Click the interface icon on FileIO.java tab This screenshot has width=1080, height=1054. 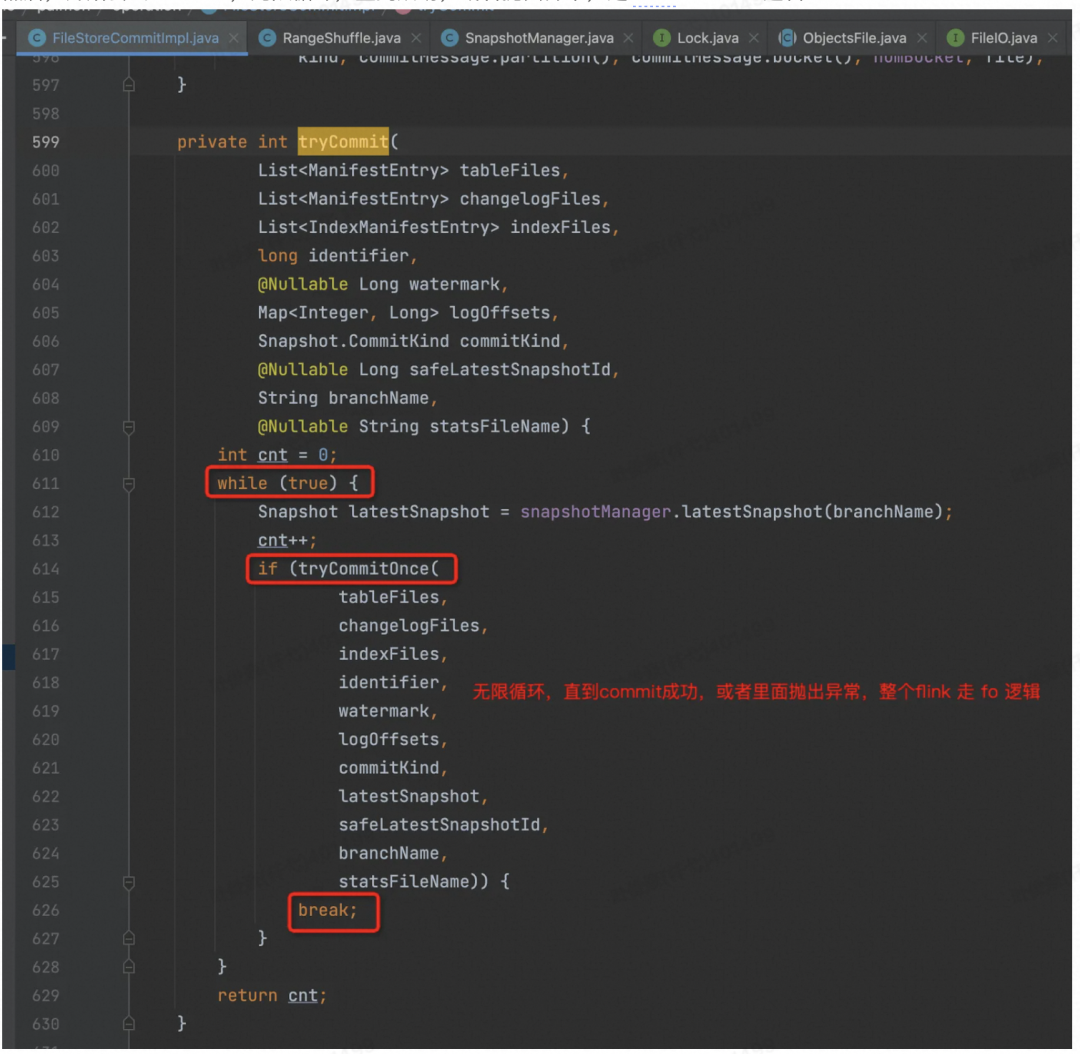click(955, 38)
